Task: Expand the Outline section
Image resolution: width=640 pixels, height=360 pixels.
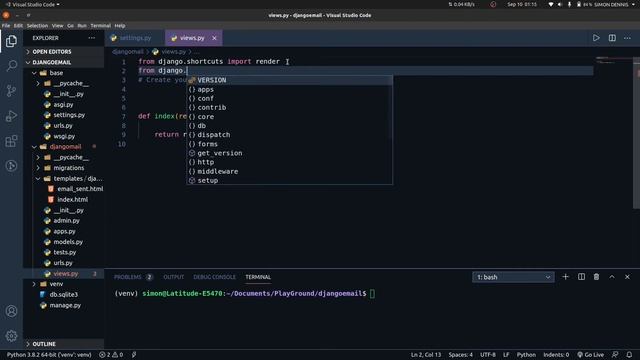Action: (x=63, y=344)
